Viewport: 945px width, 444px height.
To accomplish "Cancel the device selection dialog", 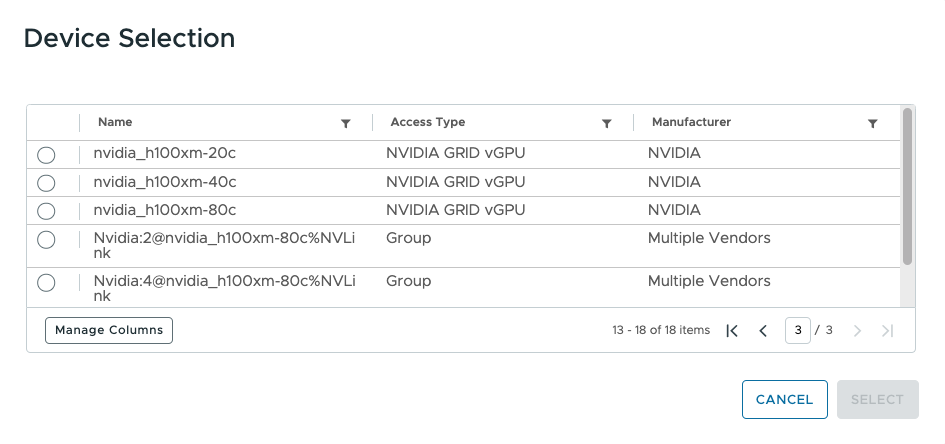I will click(x=784, y=399).
